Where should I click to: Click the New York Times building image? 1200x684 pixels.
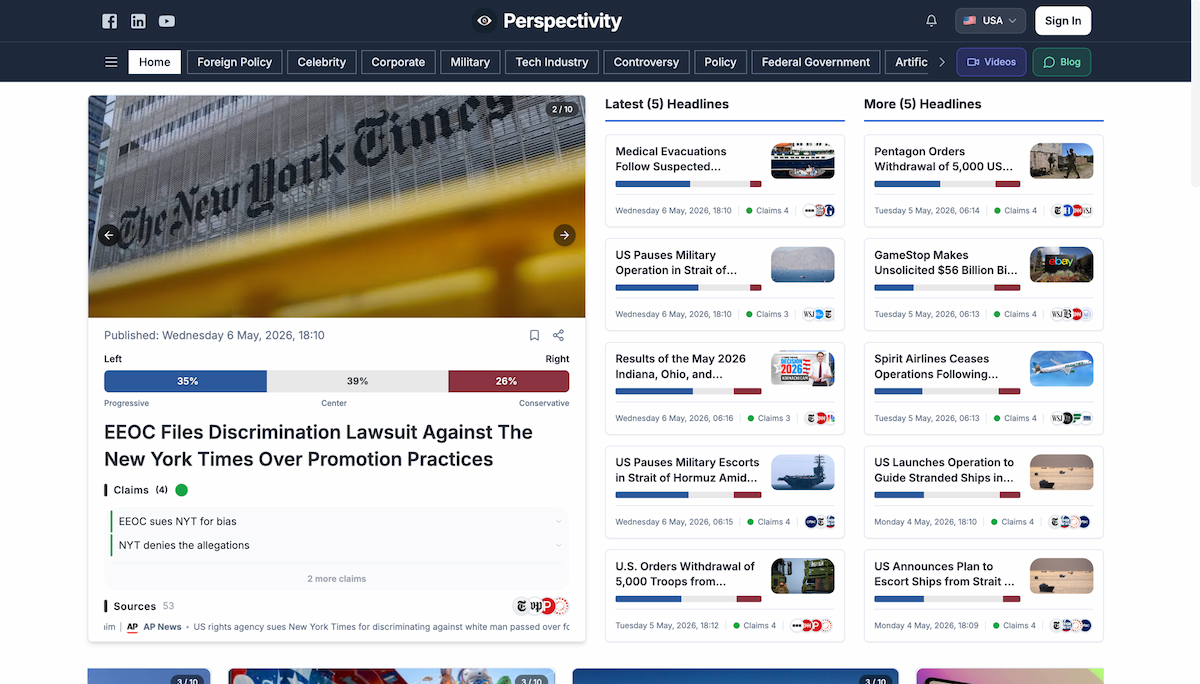click(x=337, y=207)
